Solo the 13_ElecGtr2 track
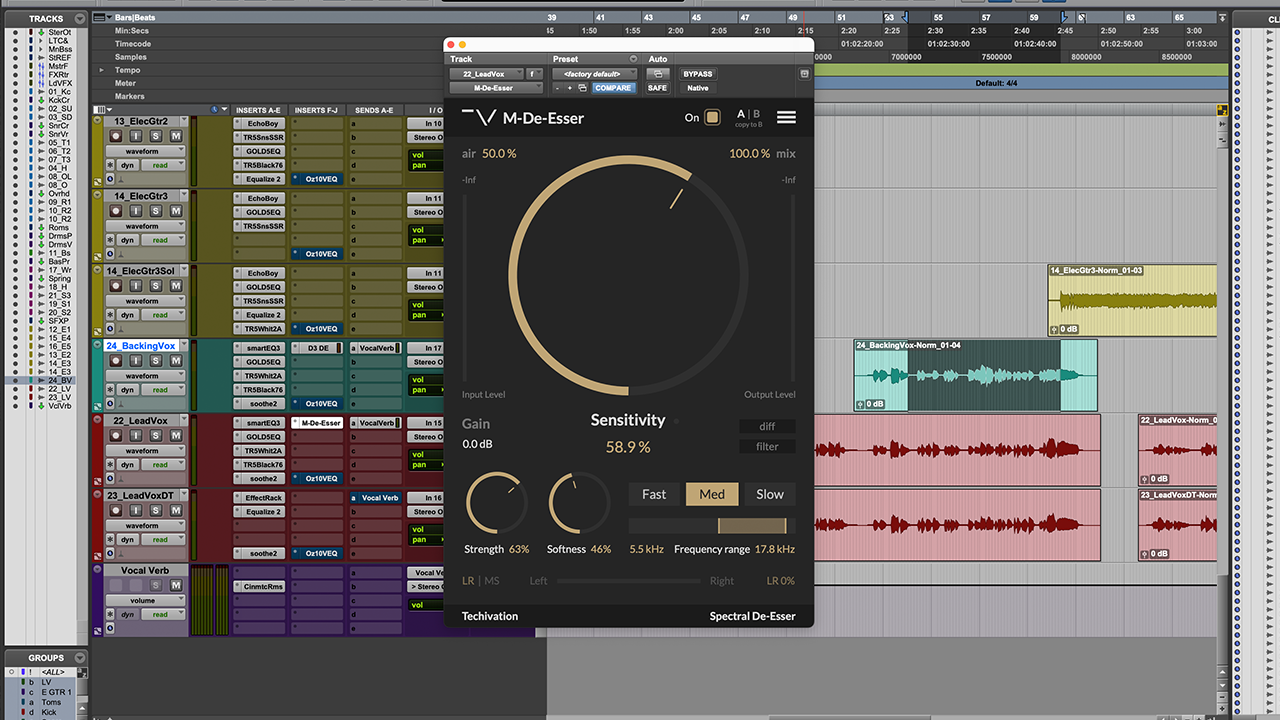Screen dimensions: 1280x720 pos(157,136)
